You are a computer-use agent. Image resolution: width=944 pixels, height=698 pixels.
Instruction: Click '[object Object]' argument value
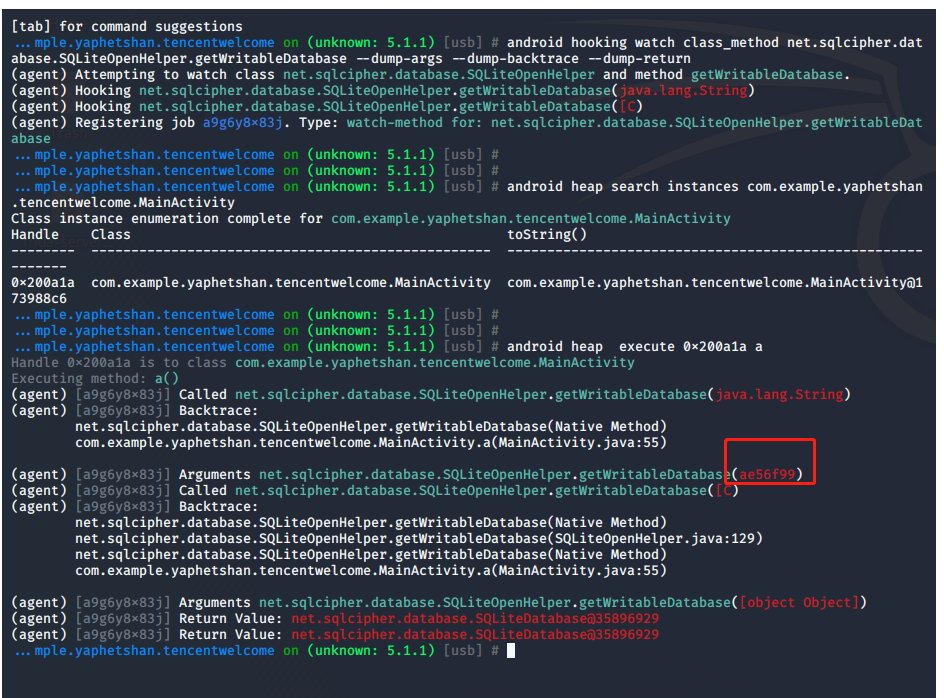(799, 602)
